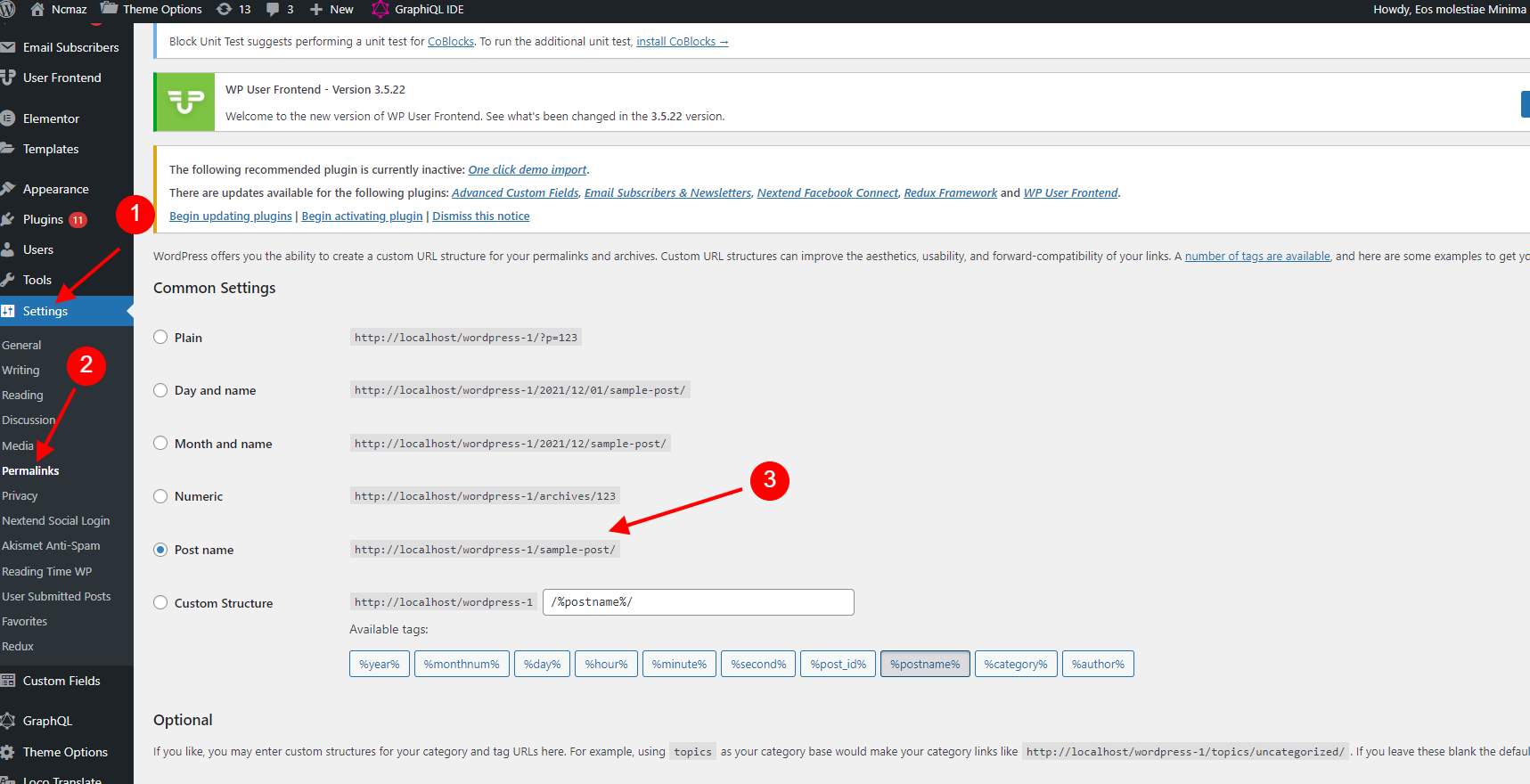Select the Day and name radio button
Image resolution: width=1530 pixels, height=784 pixels.
pos(160,390)
